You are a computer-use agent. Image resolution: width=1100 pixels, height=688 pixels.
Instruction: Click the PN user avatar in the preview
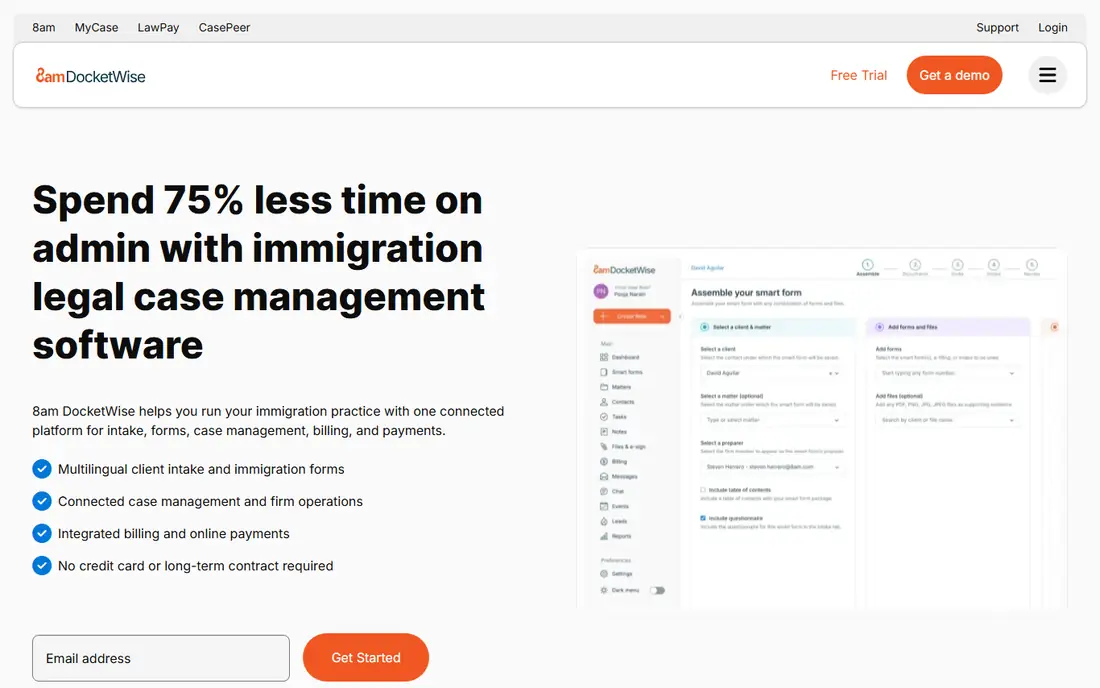tap(601, 291)
